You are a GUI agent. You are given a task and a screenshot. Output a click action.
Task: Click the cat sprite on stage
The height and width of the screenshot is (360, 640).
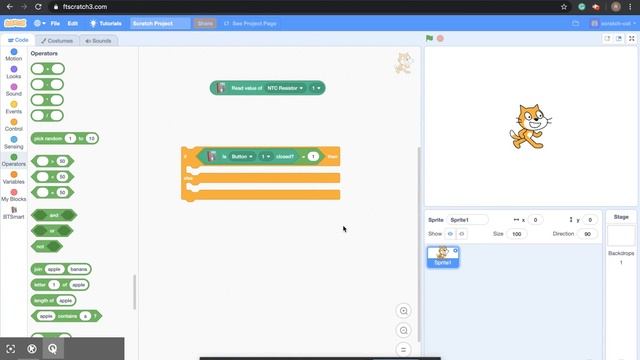530,127
